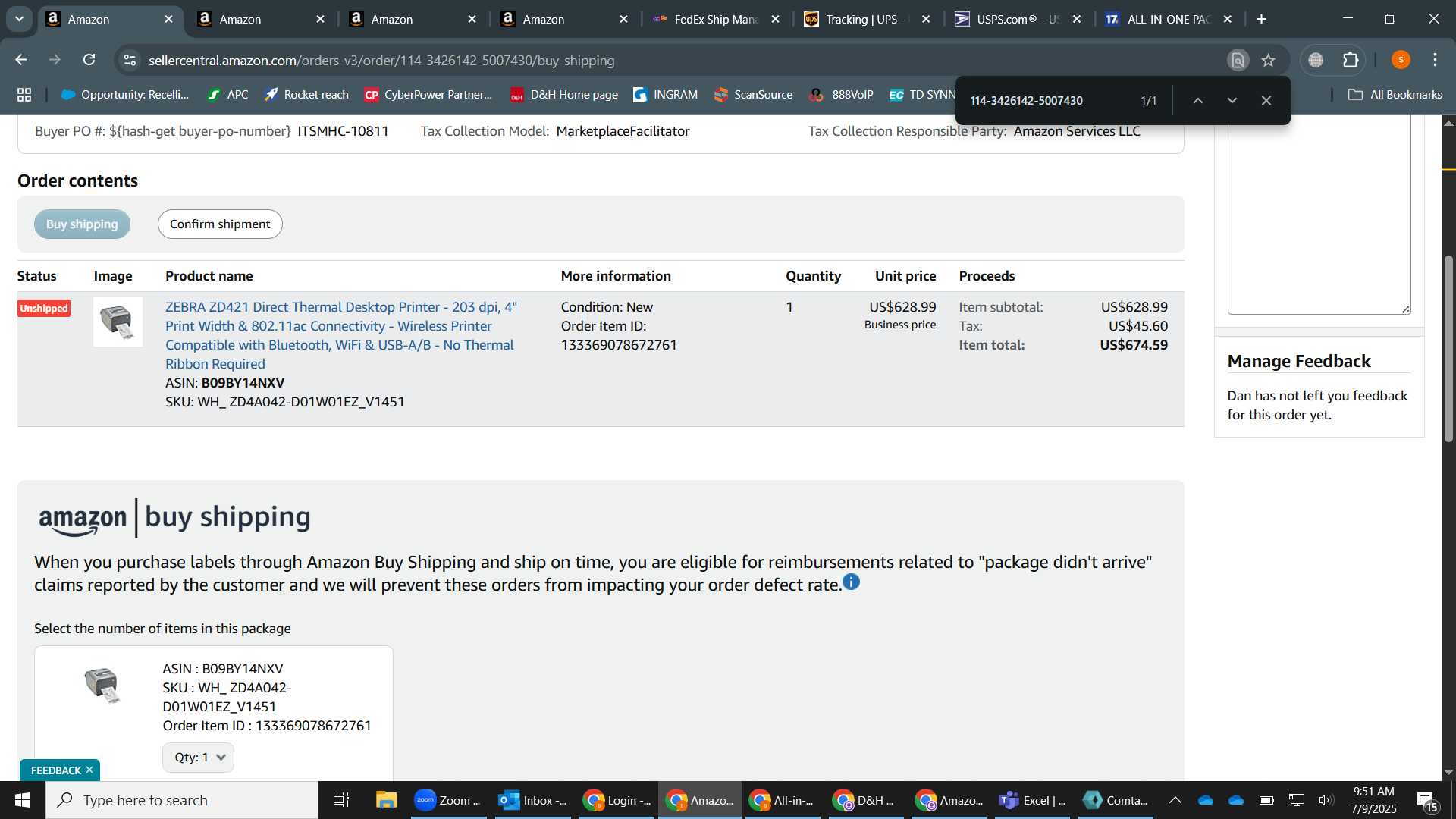Screen dimensions: 1456x819
Task: Open the Rocket reach bookmark
Action: tap(306, 94)
